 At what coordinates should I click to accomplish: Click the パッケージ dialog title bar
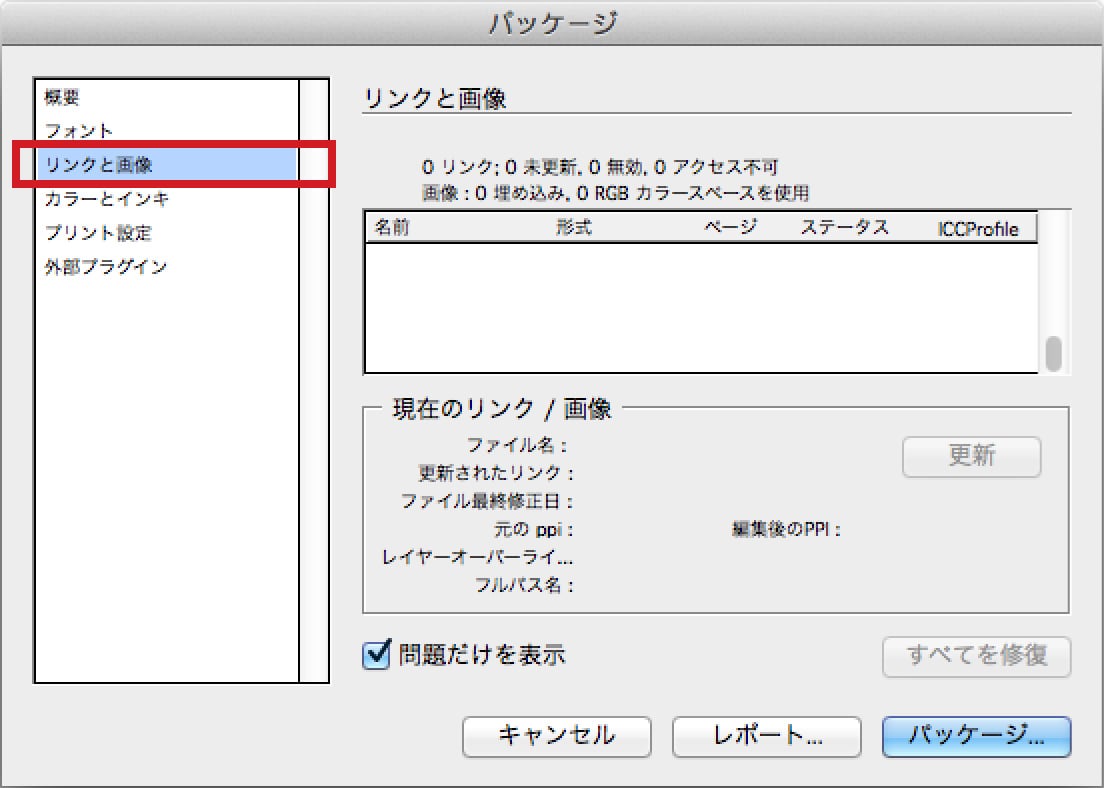click(x=552, y=22)
